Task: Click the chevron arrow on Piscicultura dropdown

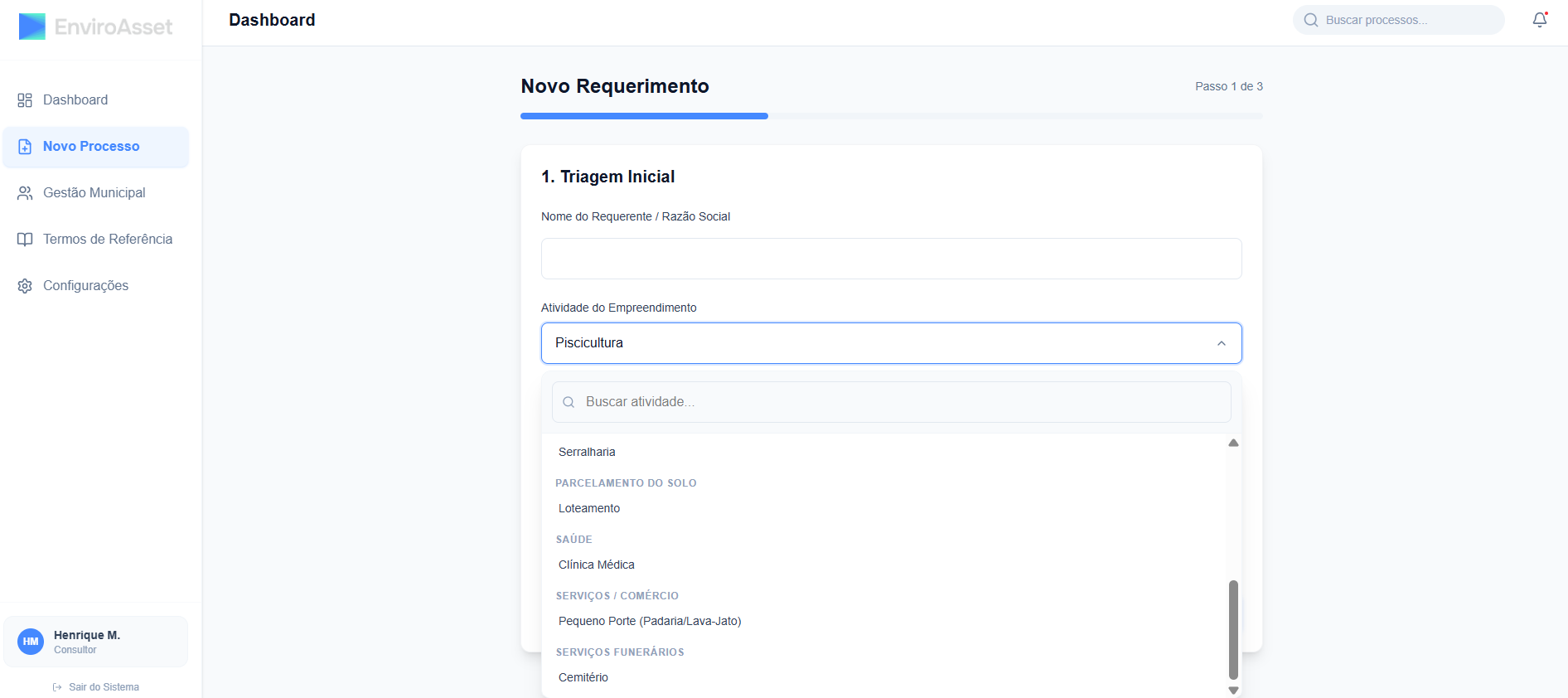Action: (x=1221, y=343)
